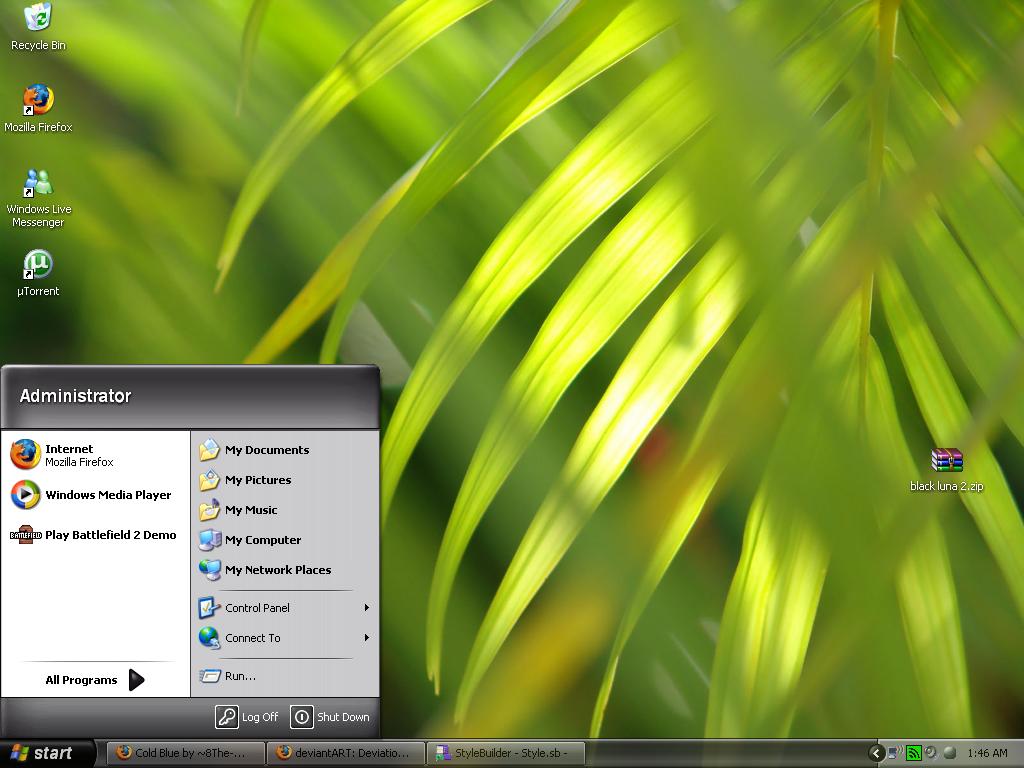Select the Mozilla Firefox desktop shortcut
The height and width of the screenshot is (768, 1024).
[38, 108]
